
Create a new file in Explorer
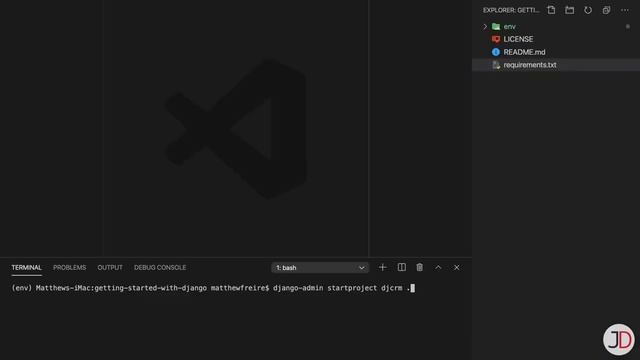pyautogui.click(x=551, y=10)
